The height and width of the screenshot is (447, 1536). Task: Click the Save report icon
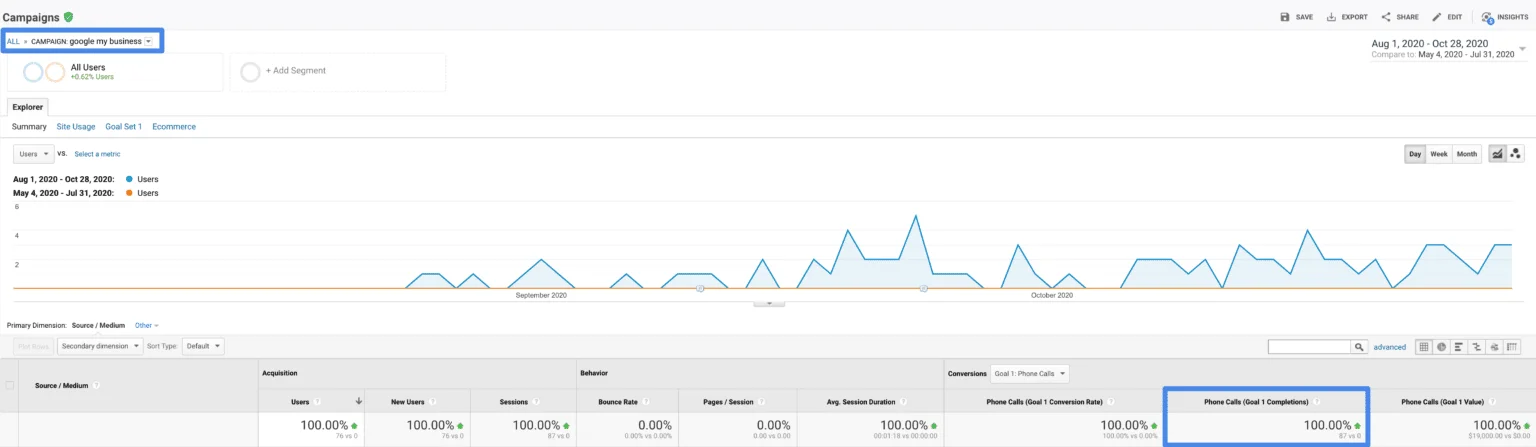[1285, 17]
